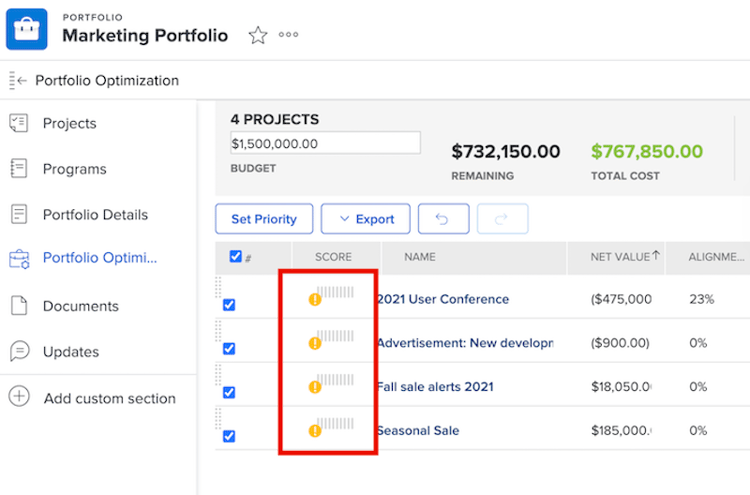The width and height of the screenshot is (750, 495).
Task: Click warning icon for Seasonal Sale score
Action: click(315, 431)
